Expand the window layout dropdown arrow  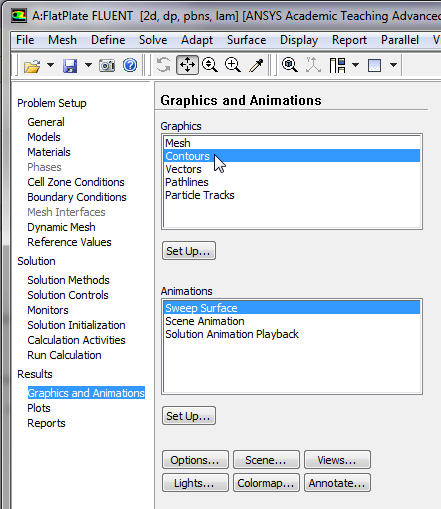[356, 65]
